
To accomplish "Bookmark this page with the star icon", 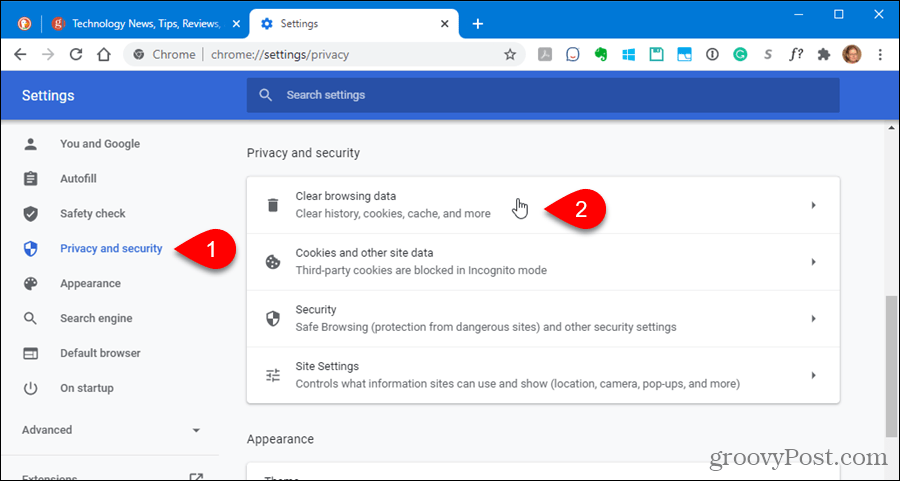I will 510,55.
